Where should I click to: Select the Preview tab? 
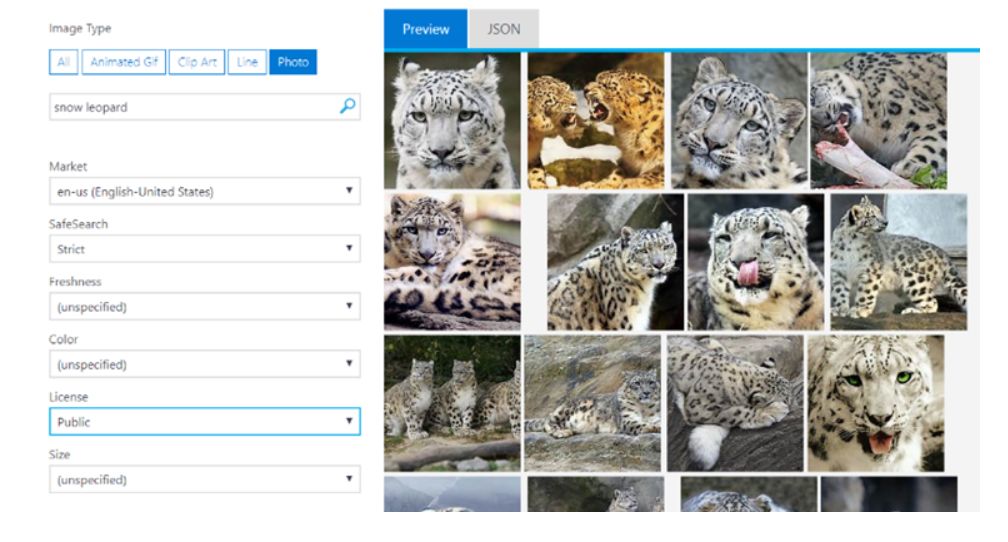tap(426, 29)
